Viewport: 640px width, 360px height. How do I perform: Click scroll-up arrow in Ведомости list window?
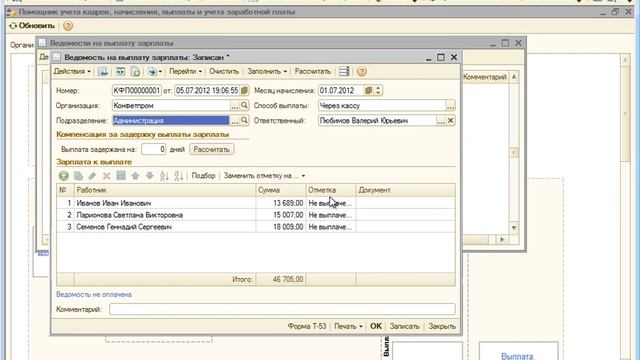tap(514, 77)
